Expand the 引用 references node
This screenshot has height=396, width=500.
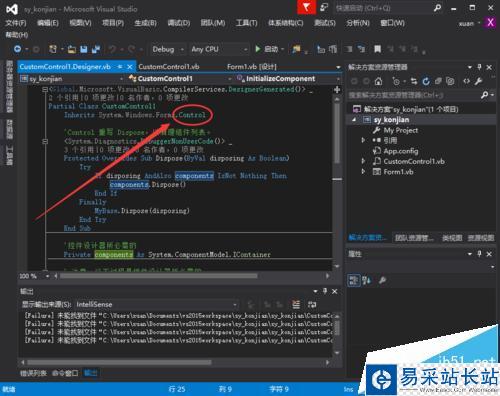click(x=363, y=140)
